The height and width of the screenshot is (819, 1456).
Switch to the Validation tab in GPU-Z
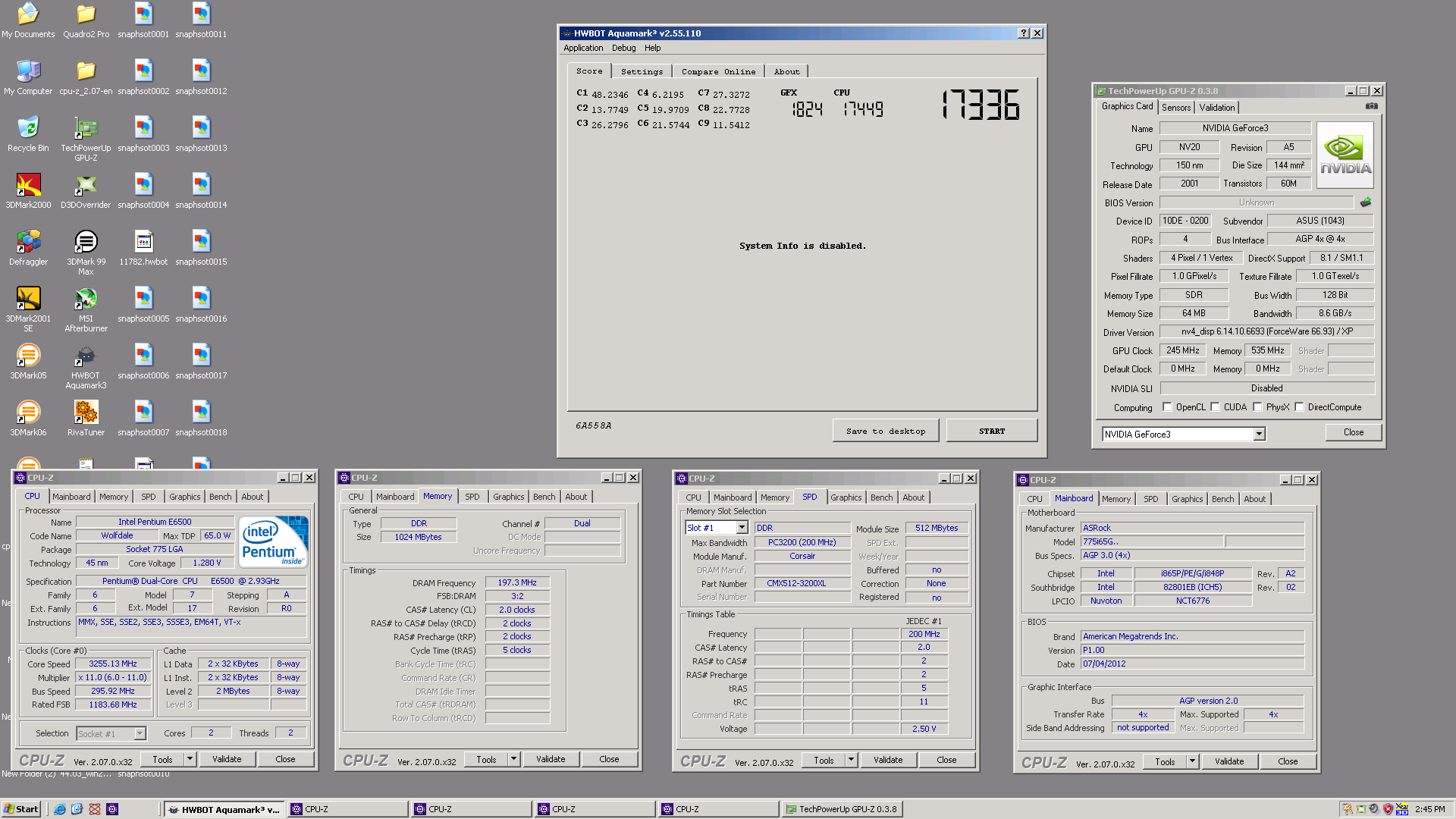[x=1217, y=108]
